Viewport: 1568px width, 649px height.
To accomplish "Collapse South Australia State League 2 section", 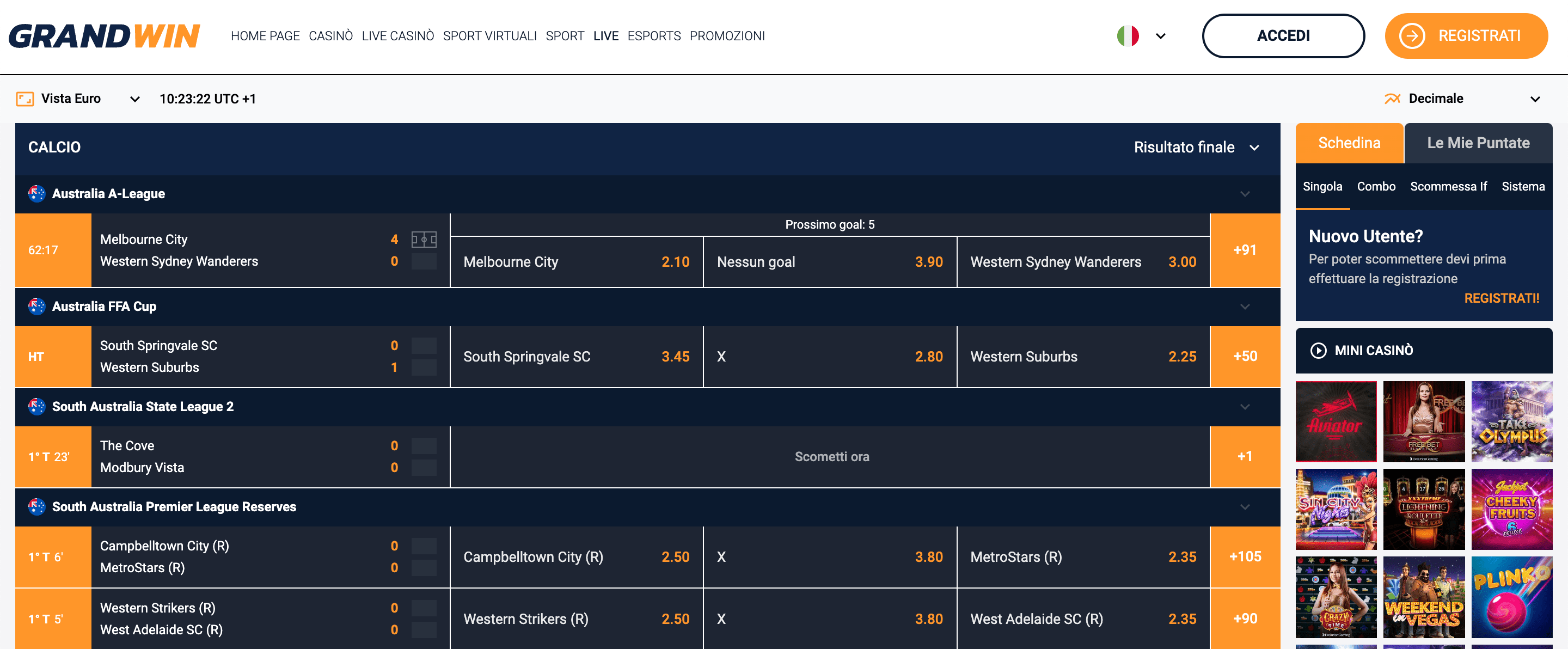I will (1245, 407).
